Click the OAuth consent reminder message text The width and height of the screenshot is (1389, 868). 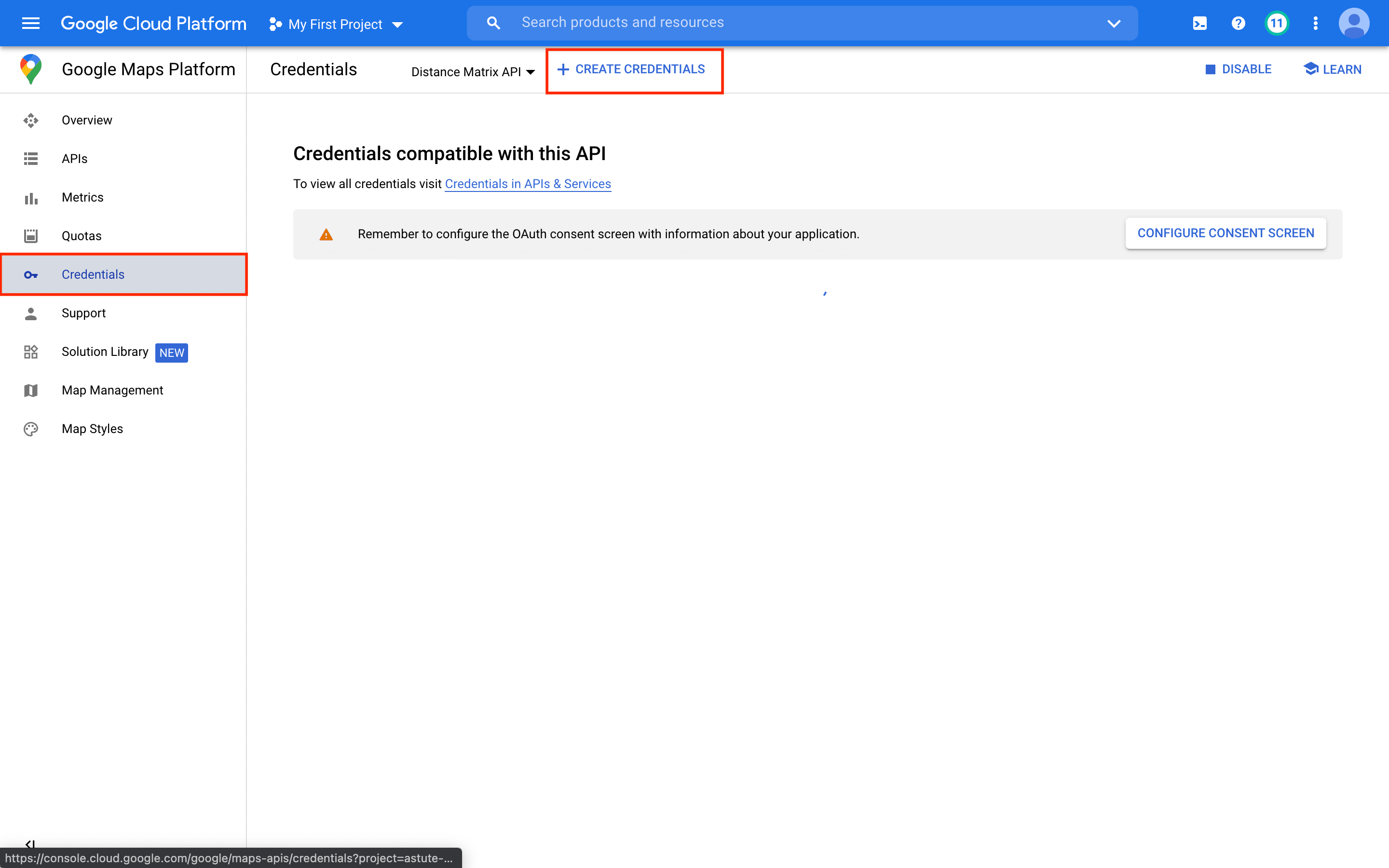pos(608,234)
